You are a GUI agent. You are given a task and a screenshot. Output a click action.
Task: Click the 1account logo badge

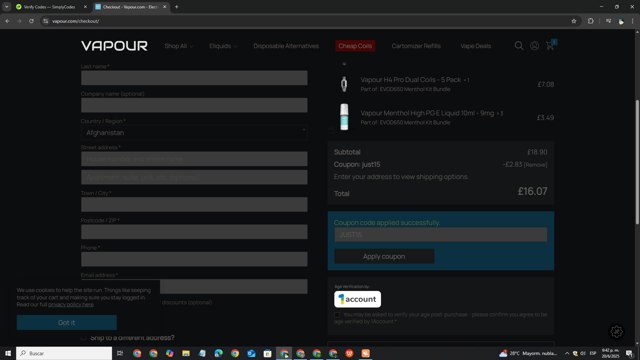[x=358, y=299]
